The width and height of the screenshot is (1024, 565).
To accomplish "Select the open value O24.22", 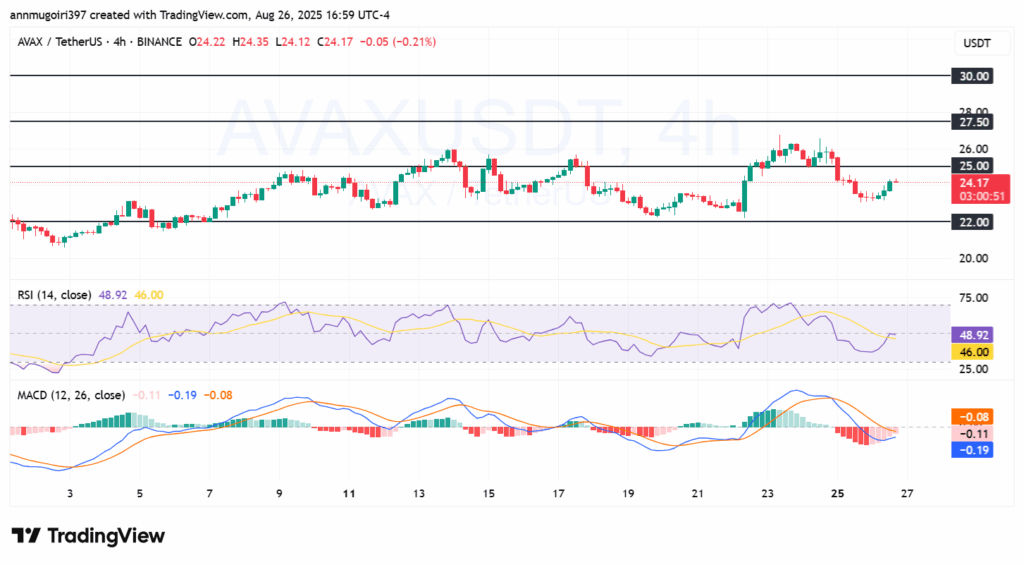I will pos(206,42).
